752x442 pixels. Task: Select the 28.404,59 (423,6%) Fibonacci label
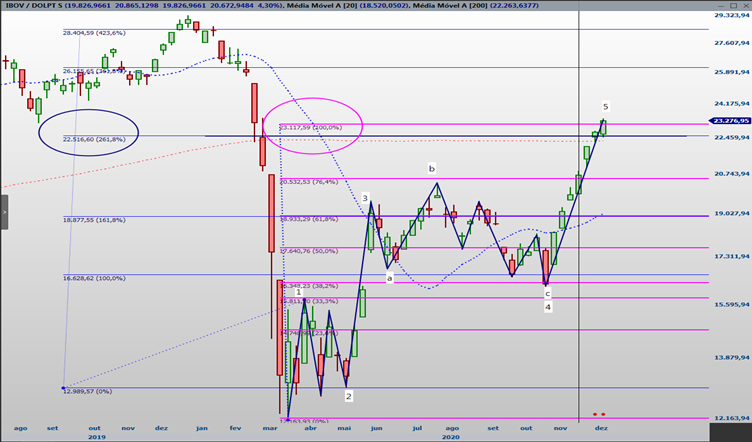94,33
